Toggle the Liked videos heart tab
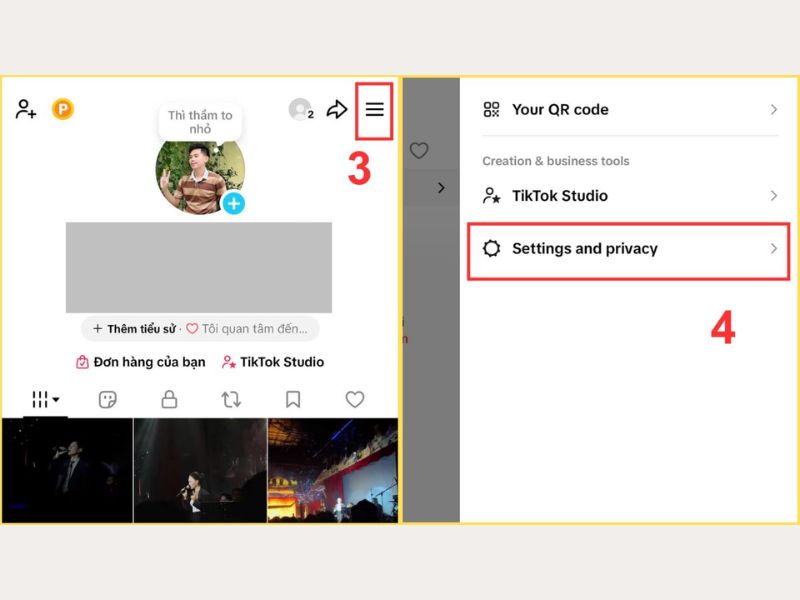Screen dimensions: 800x600 click(354, 399)
